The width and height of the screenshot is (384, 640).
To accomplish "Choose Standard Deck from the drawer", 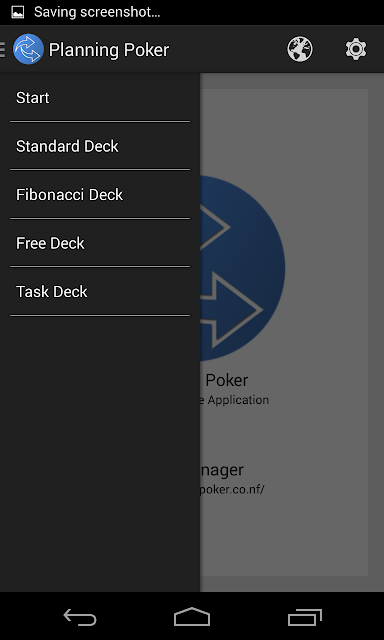I will click(100, 146).
